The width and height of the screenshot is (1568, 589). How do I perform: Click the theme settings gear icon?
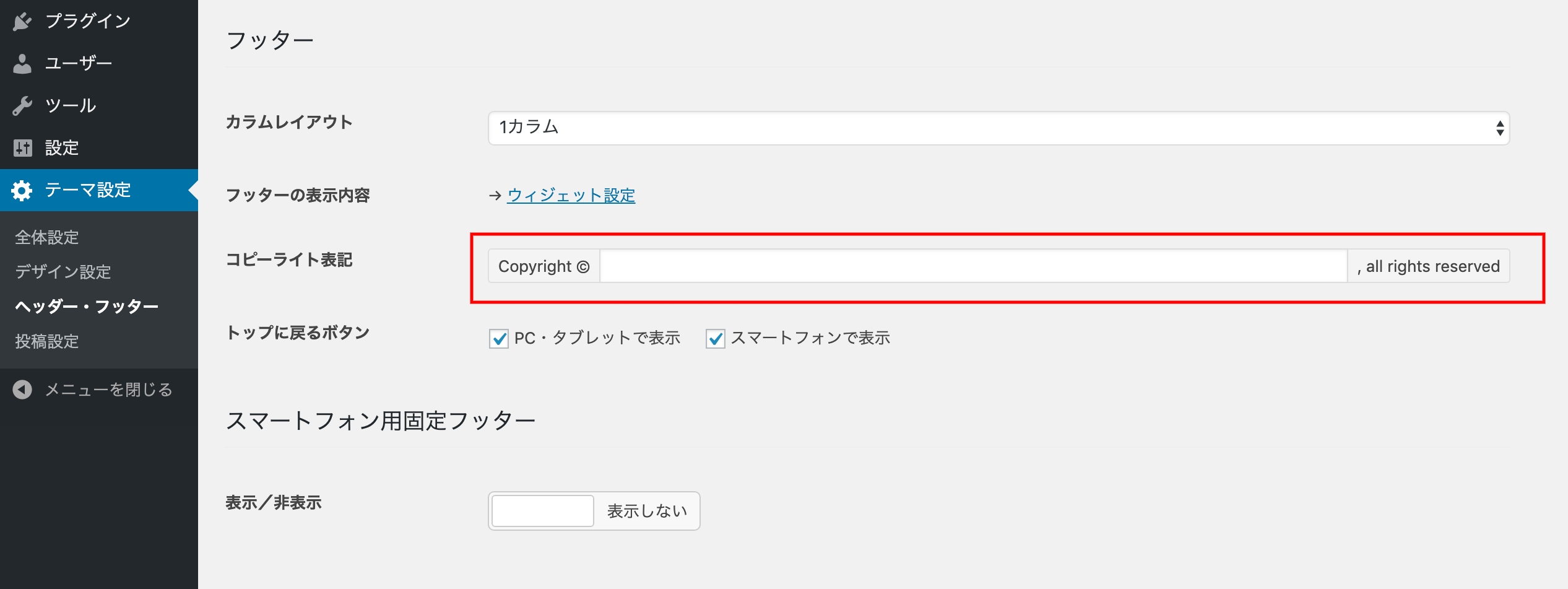pos(22,190)
